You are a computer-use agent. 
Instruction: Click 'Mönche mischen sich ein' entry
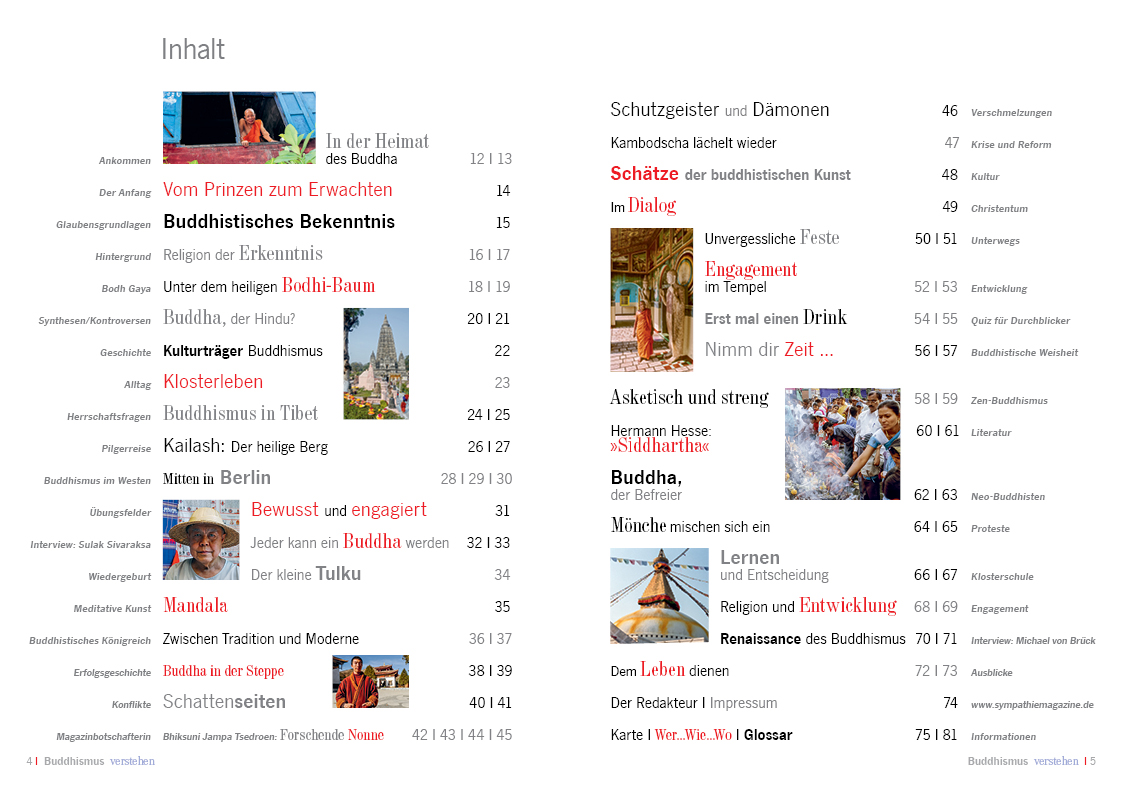690,526
